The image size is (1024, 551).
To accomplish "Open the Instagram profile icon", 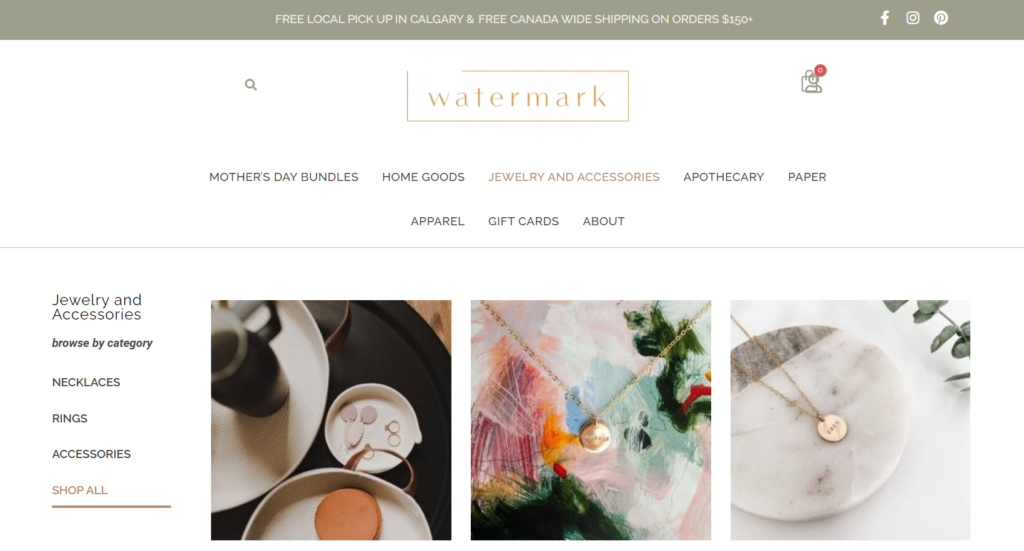I will click(912, 18).
